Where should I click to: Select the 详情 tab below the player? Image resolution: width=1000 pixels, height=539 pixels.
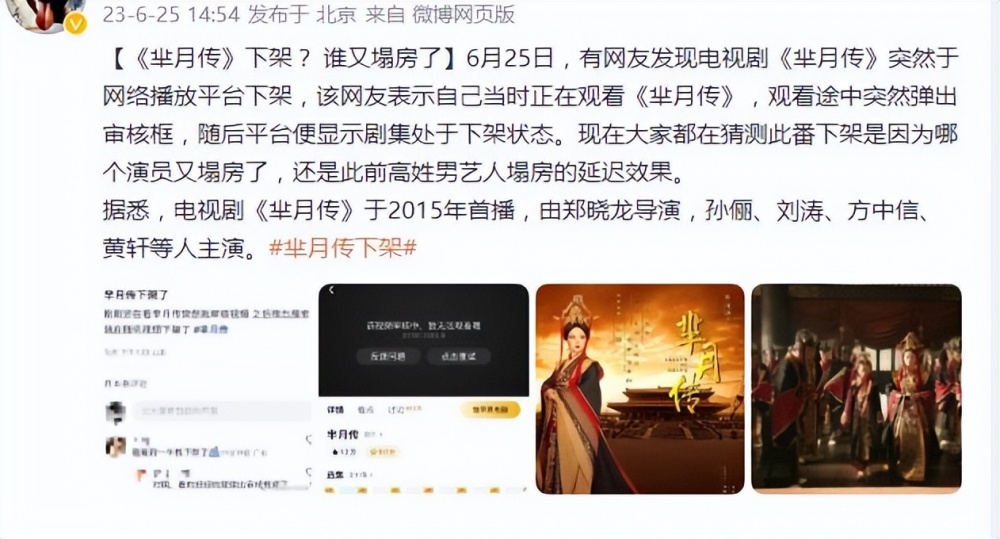click(x=335, y=410)
